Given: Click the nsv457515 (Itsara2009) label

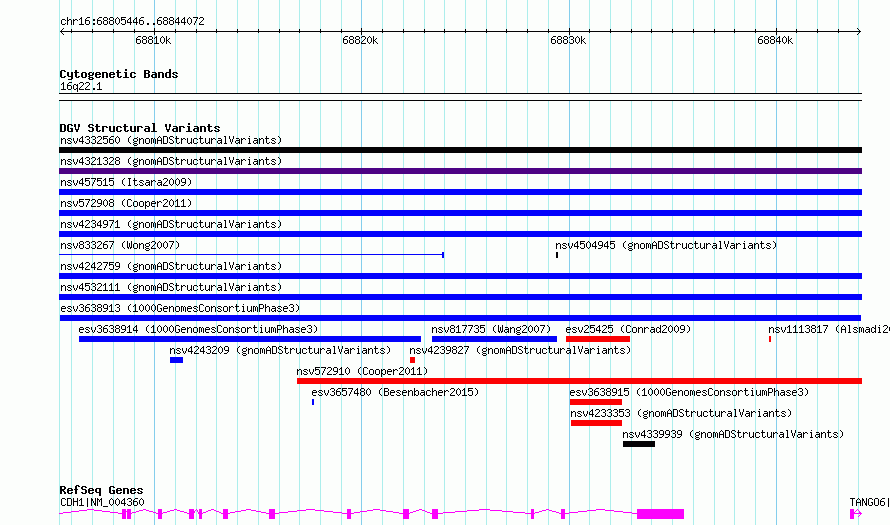Looking at the screenshot, I should 126,182.
